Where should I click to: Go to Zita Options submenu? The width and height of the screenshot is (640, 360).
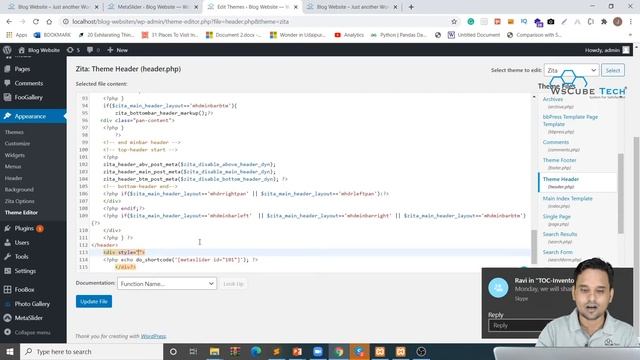pos(20,201)
